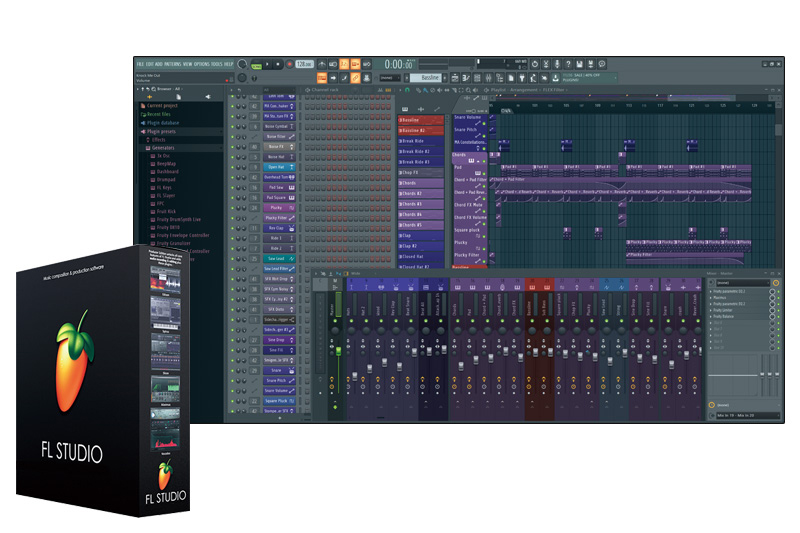
Task: Toggle the orange countdown icon
Action: pyautogui.click(x=344, y=64)
